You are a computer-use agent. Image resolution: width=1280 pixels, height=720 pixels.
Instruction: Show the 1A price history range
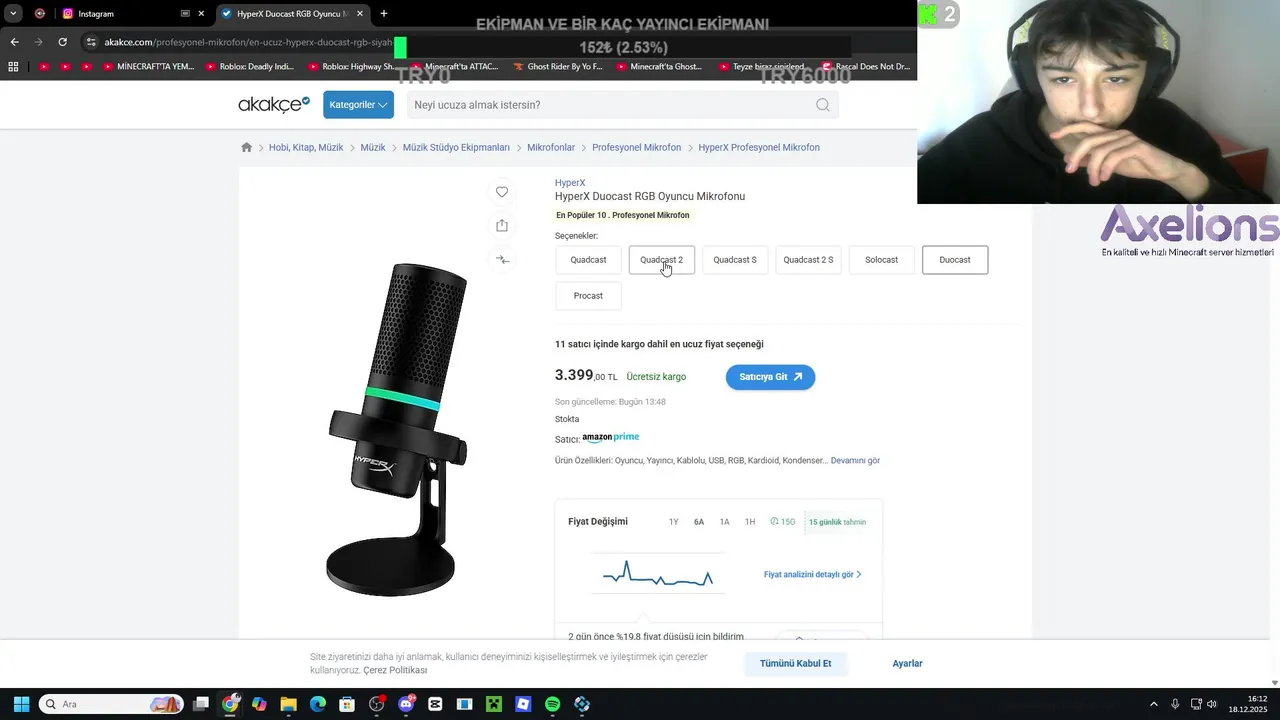tap(725, 522)
